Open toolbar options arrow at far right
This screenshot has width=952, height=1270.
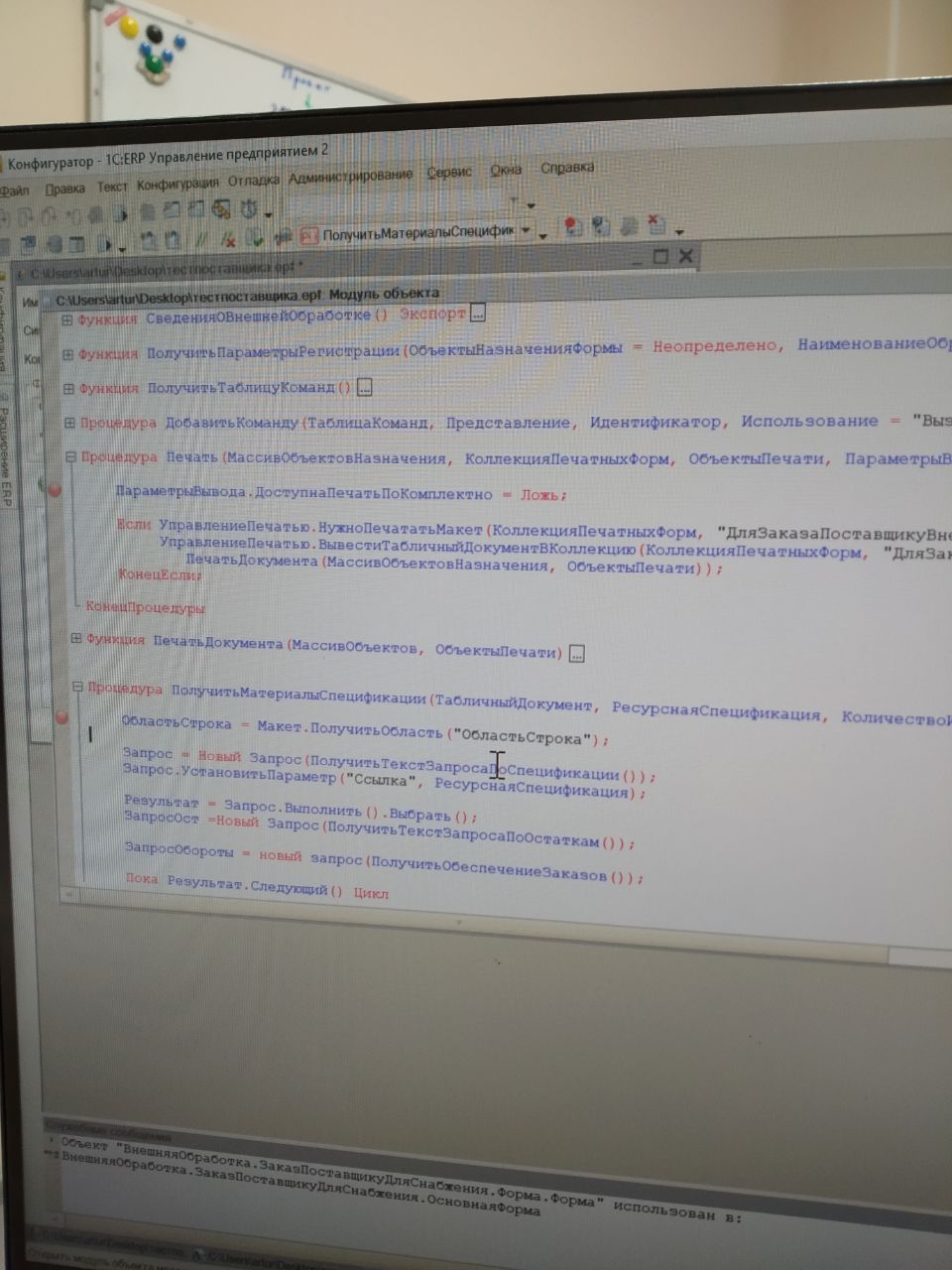pos(679,231)
